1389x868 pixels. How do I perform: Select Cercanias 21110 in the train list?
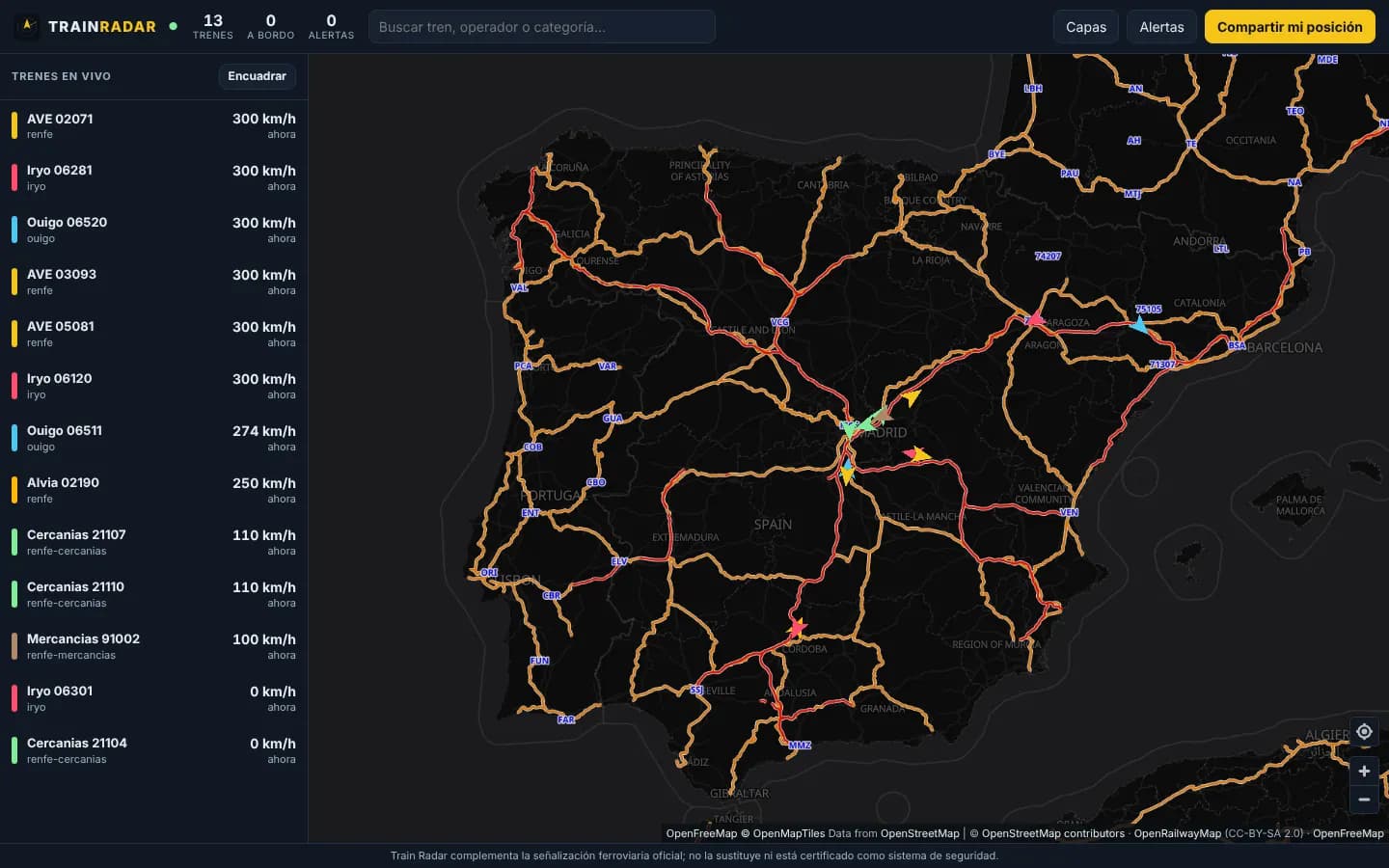154,595
